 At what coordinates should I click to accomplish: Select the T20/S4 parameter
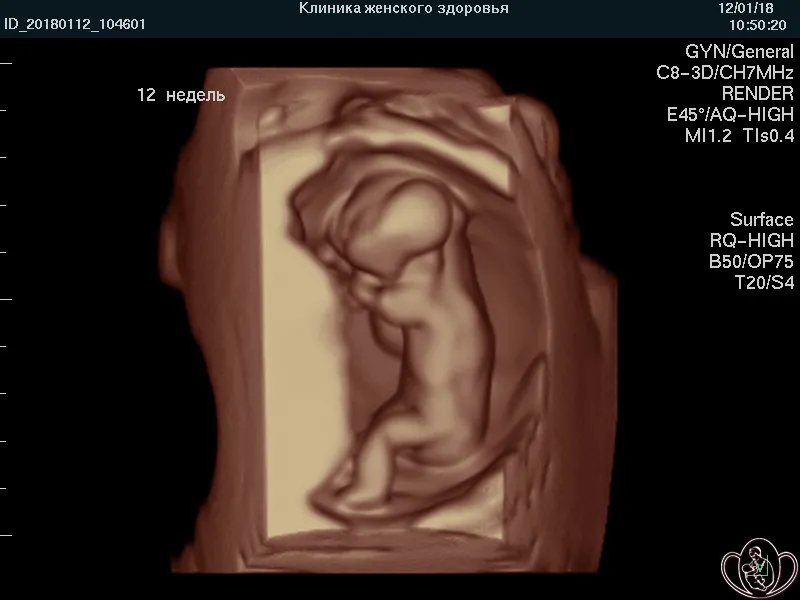tap(764, 282)
